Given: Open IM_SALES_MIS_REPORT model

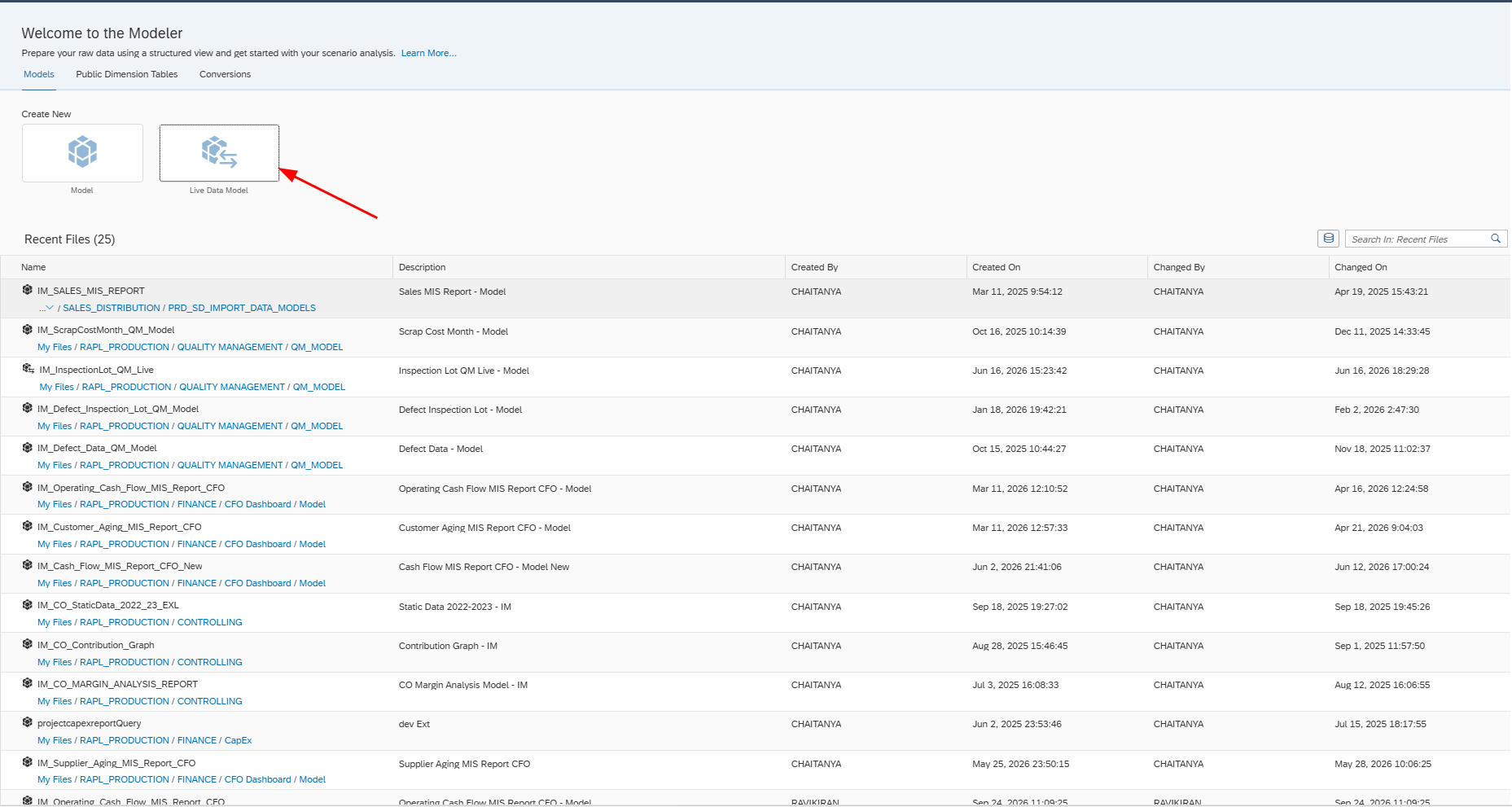Looking at the screenshot, I should [x=90, y=291].
